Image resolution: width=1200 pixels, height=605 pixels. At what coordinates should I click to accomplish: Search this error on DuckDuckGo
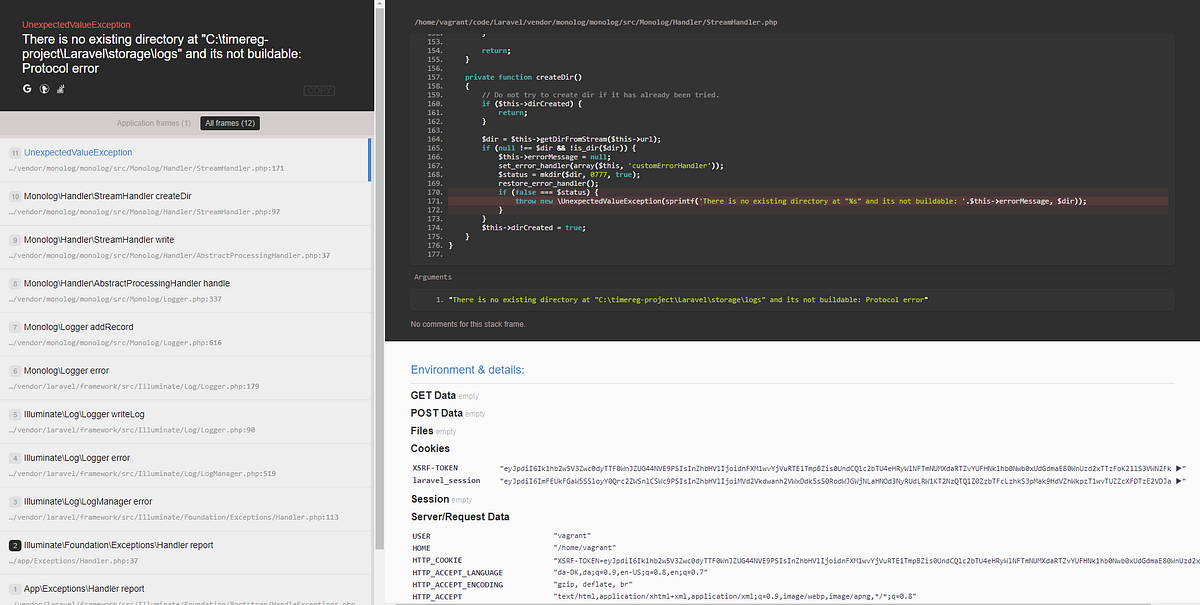click(x=43, y=89)
